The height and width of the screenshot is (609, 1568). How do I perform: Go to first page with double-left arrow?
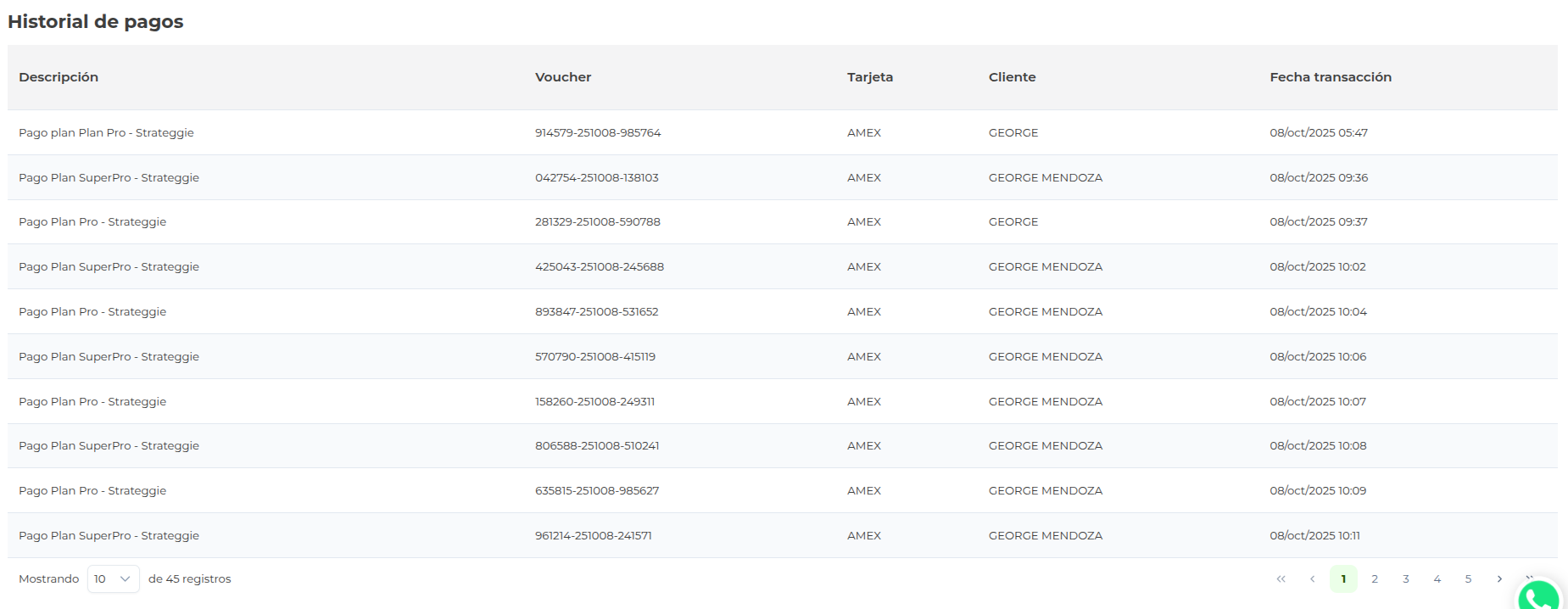[1281, 579]
